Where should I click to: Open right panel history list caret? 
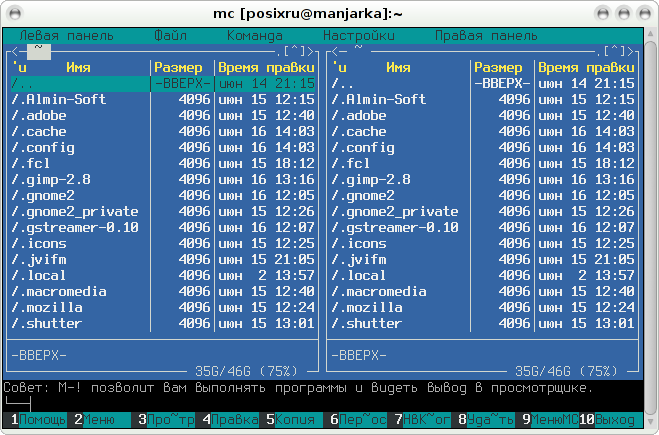pyautogui.click(x=614, y=52)
